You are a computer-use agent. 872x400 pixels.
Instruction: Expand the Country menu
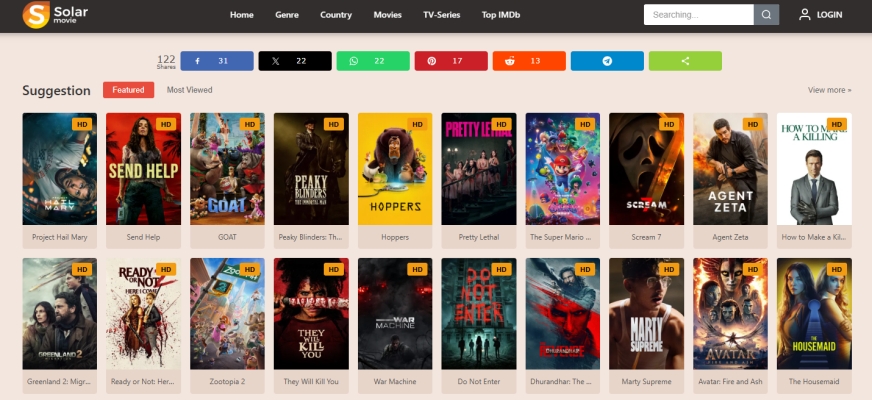(336, 15)
